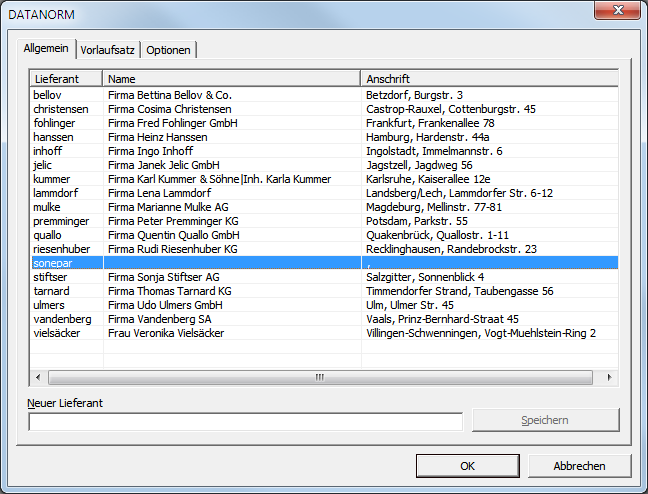Open the Optionen tab
The width and height of the screenshot is (648, 494).
[x=168, y=50]
